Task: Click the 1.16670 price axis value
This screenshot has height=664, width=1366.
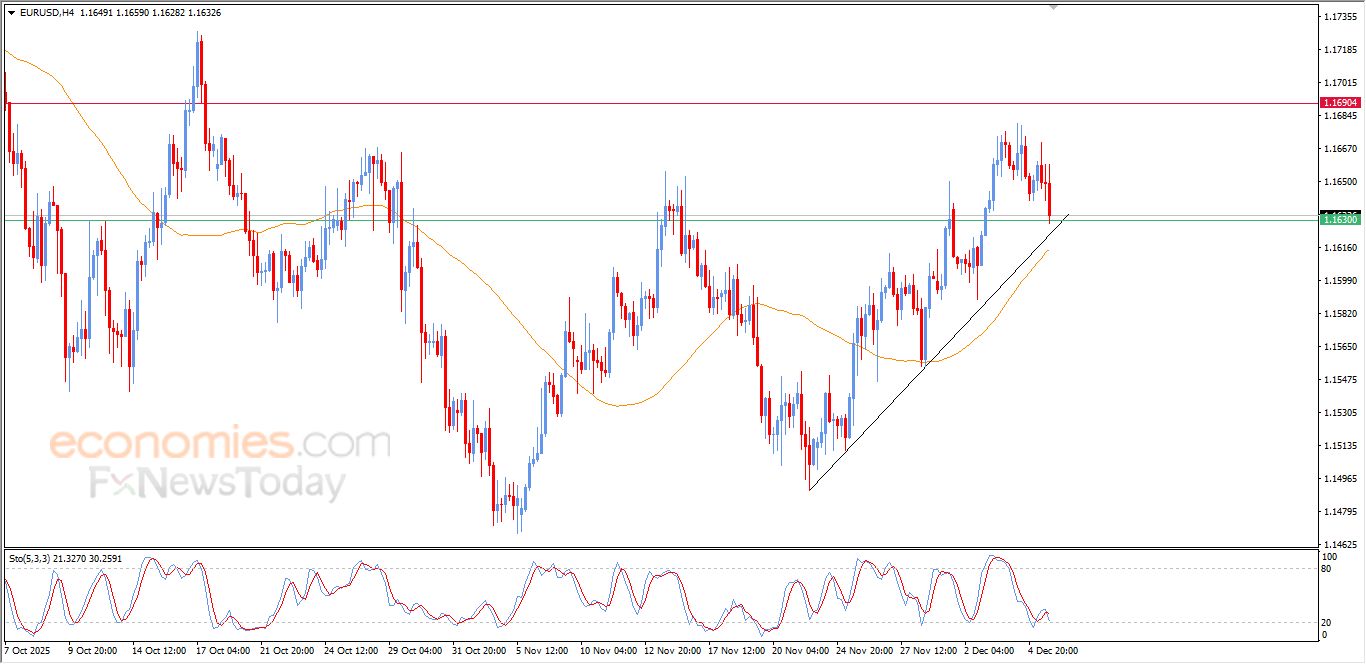Action: (x=1339, y=149)
